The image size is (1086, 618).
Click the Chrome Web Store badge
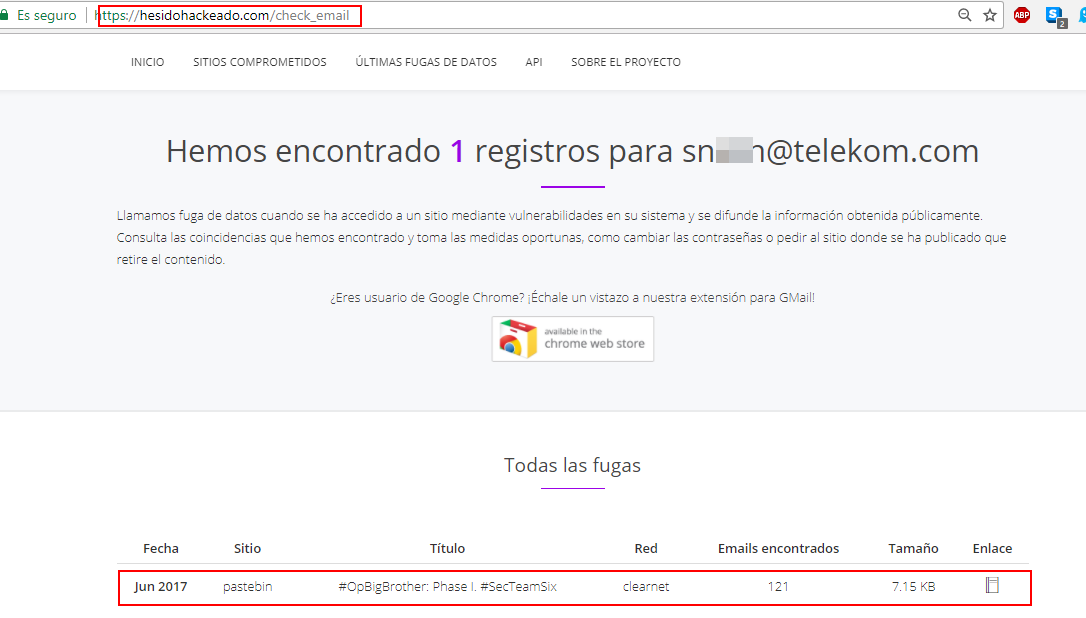pos(572,339)
